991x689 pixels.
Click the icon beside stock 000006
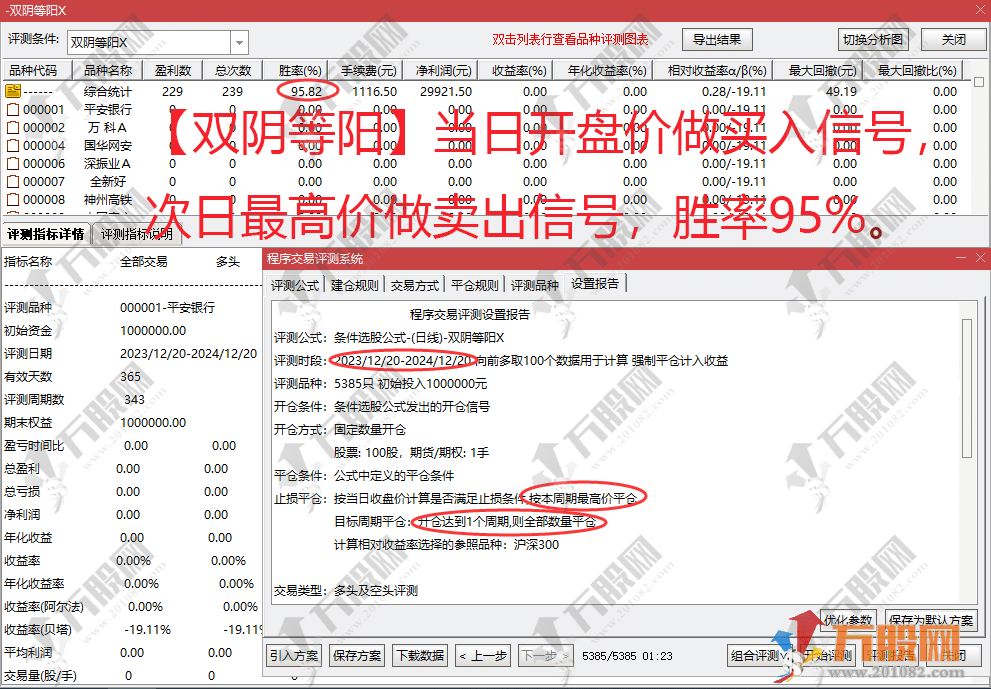tap(13, 164)
